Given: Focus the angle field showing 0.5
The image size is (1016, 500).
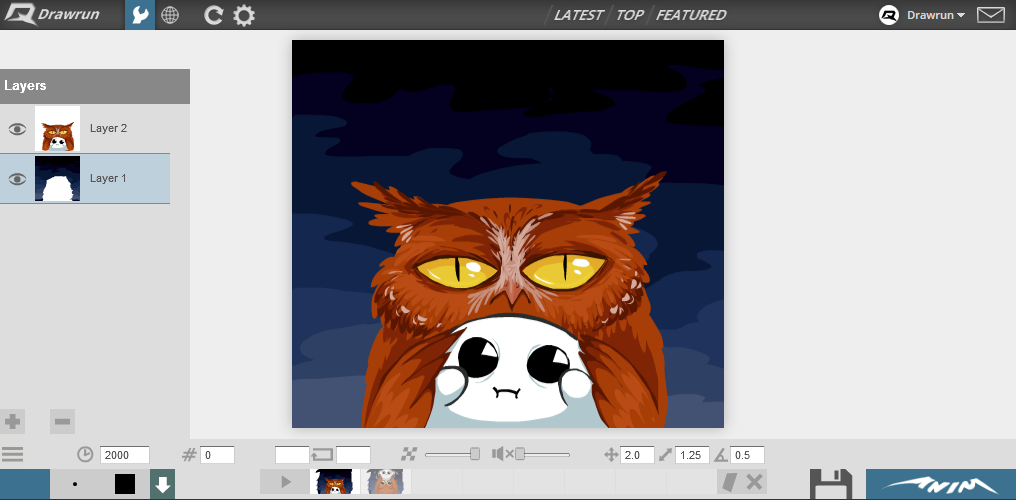Looking at the screenshot, I should click(747, 455).
